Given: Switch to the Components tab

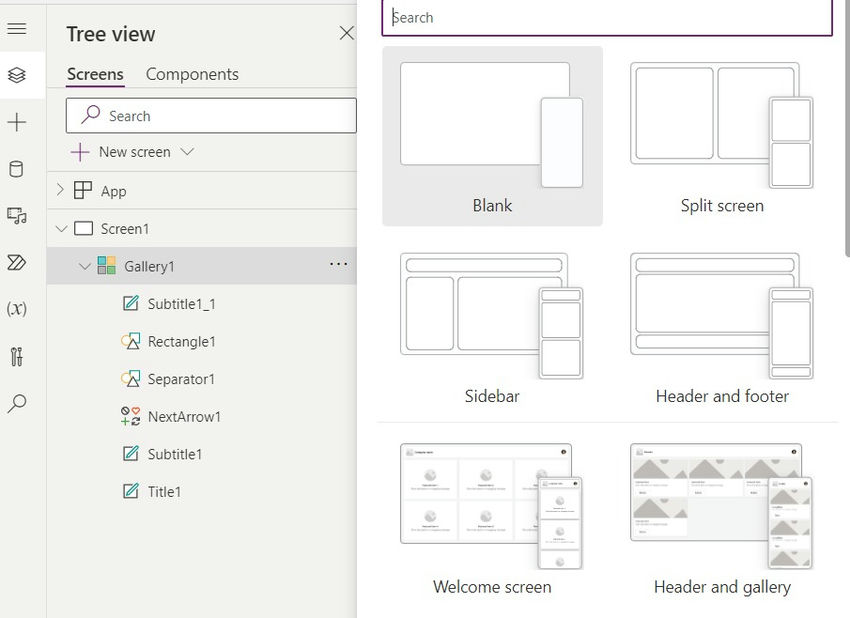Looking at the screenshot, I should pyautogui.click(x=192, y=74).
